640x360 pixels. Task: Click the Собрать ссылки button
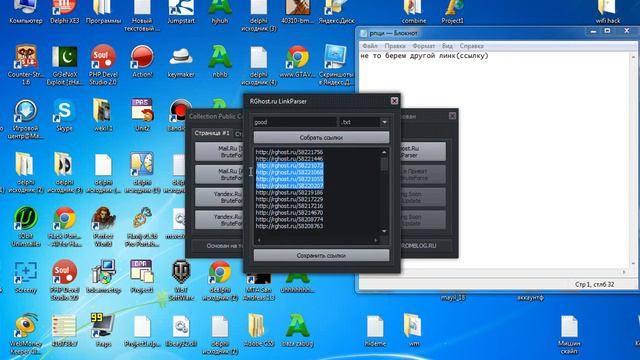321,138
